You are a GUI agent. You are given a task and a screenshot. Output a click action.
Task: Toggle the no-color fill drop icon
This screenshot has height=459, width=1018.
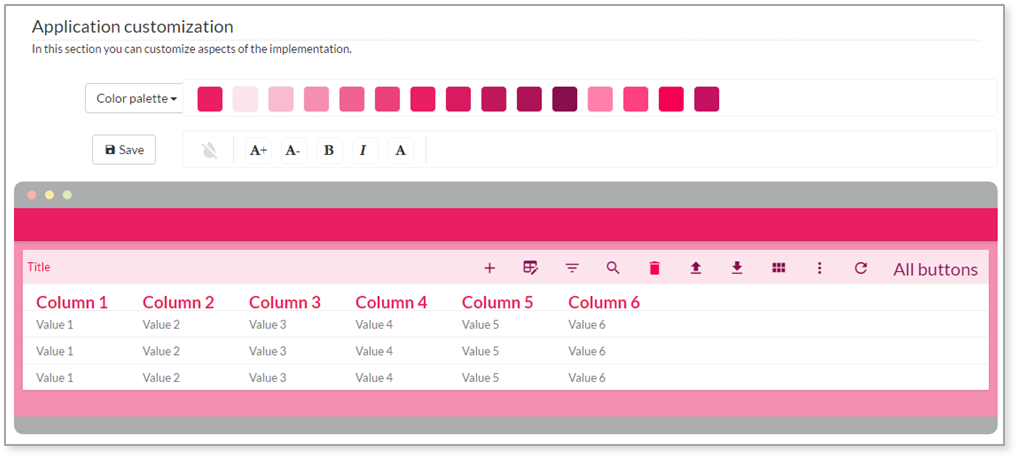pos(209,151)
